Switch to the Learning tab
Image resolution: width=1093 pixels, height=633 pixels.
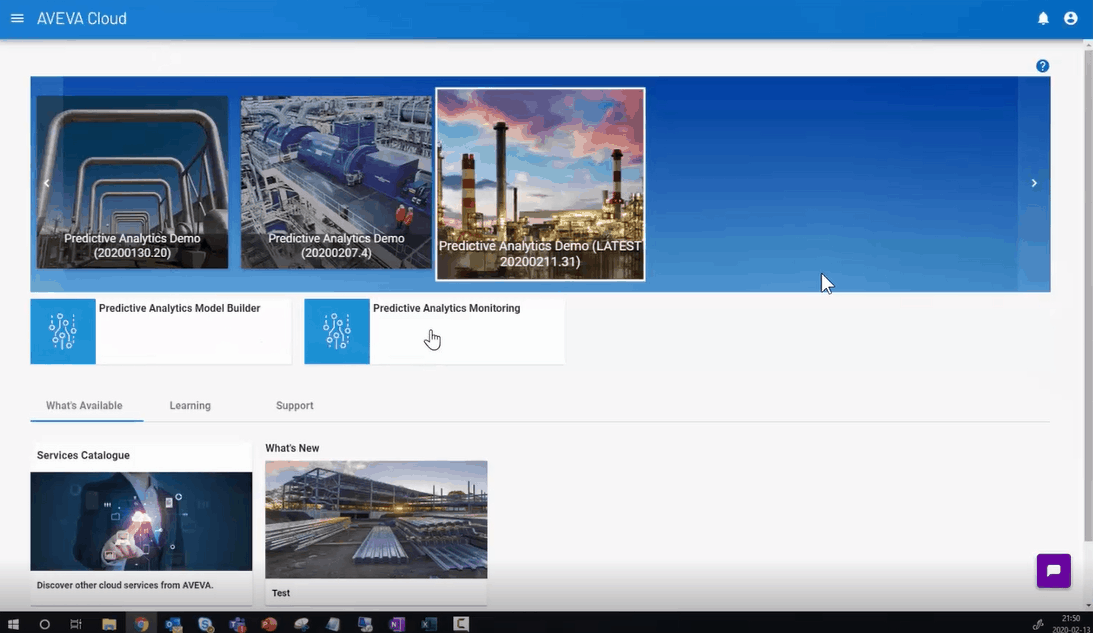(x=190, y=406)
